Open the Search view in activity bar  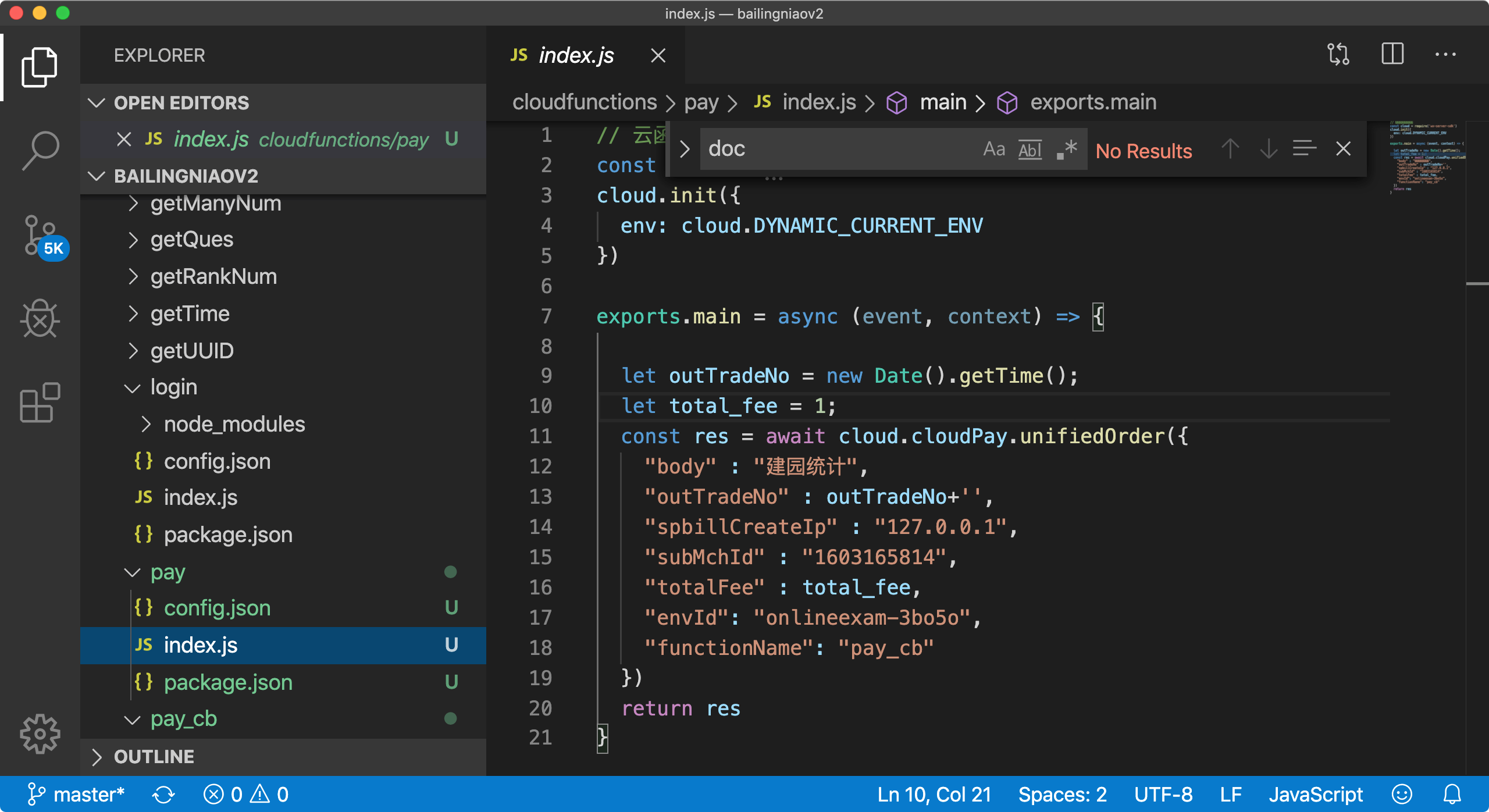40,151
